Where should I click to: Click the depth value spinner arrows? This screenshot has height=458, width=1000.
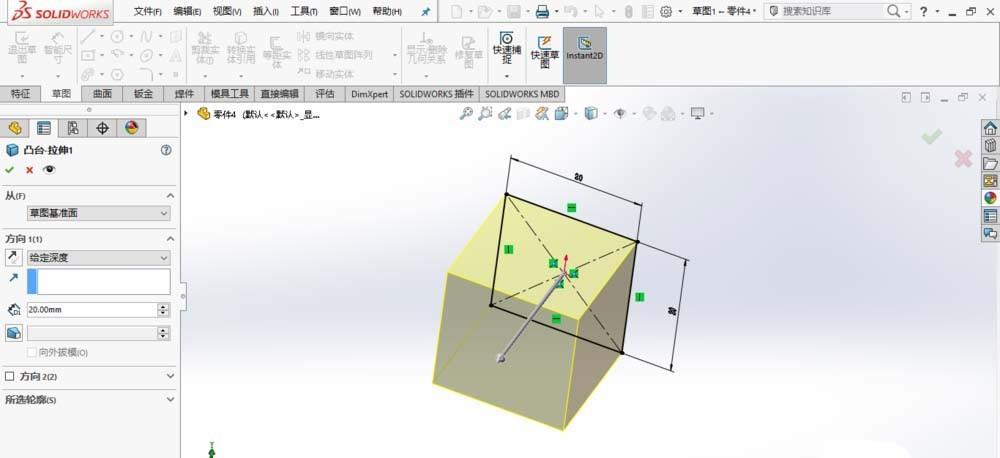(163, 310)
